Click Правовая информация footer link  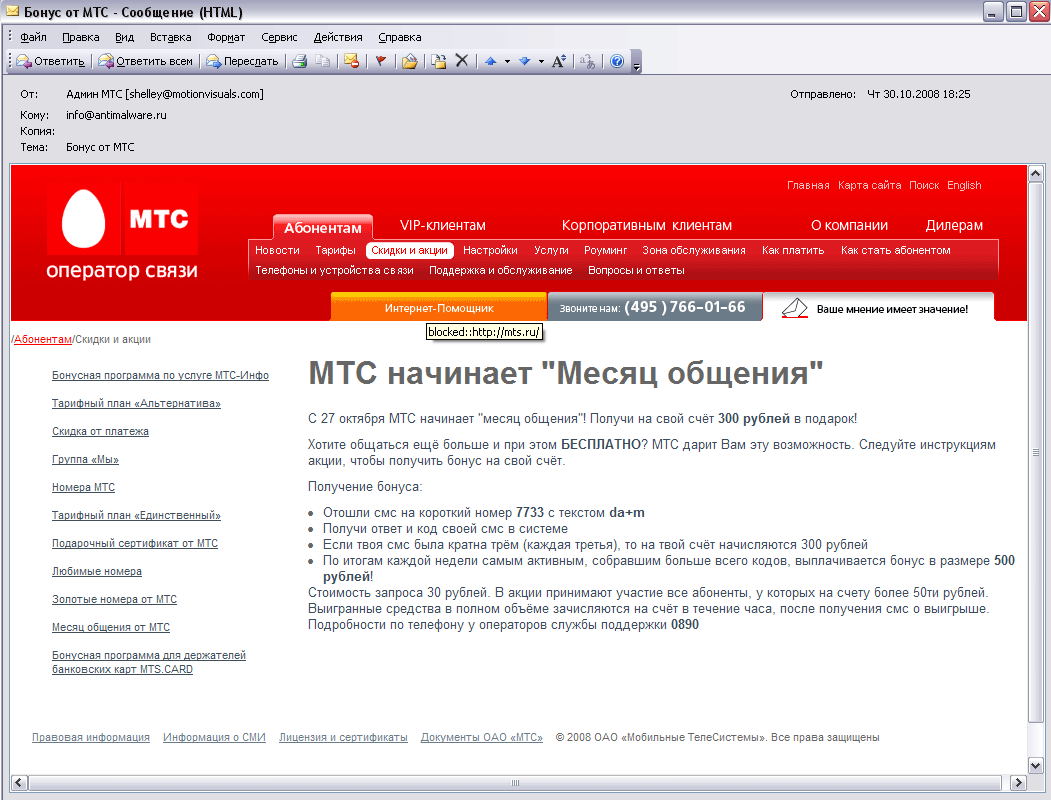[x=90, y=737]
